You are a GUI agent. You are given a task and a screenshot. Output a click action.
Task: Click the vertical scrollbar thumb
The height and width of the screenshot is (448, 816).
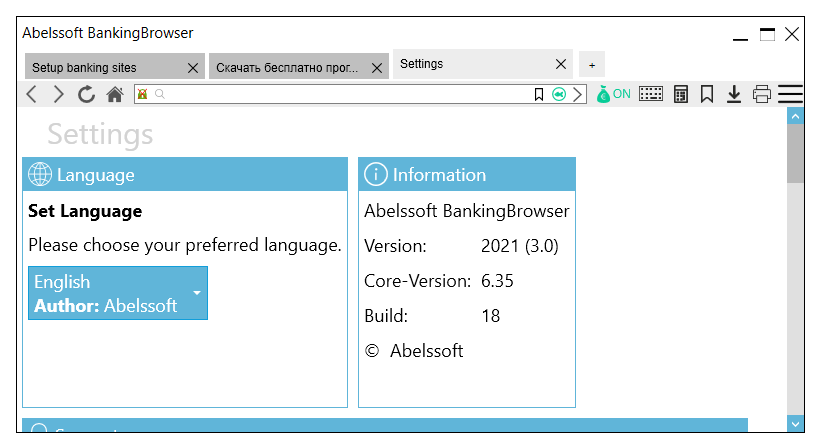(795, 153)
